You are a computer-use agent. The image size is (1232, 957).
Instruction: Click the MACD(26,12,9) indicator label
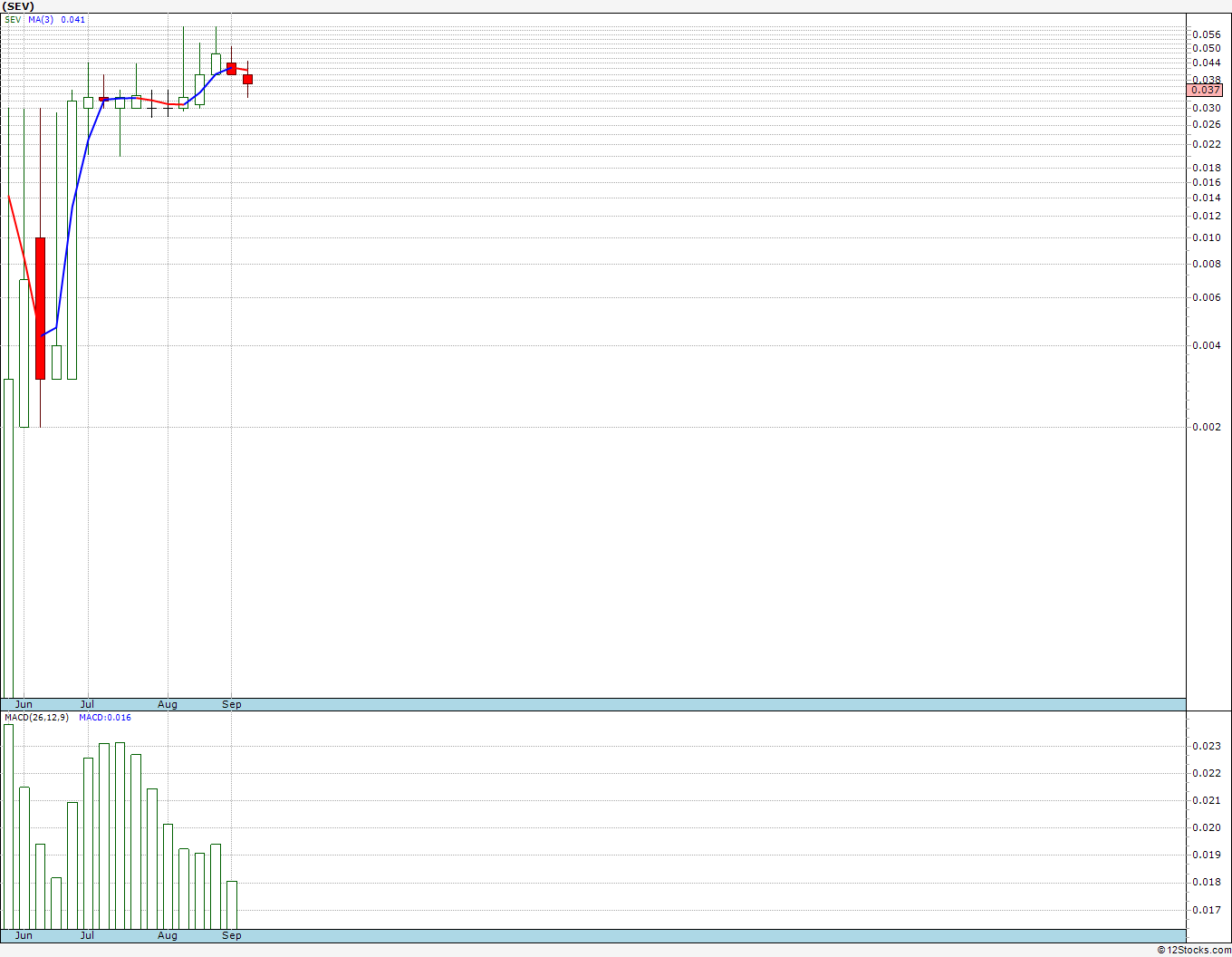tap(36, 717)
